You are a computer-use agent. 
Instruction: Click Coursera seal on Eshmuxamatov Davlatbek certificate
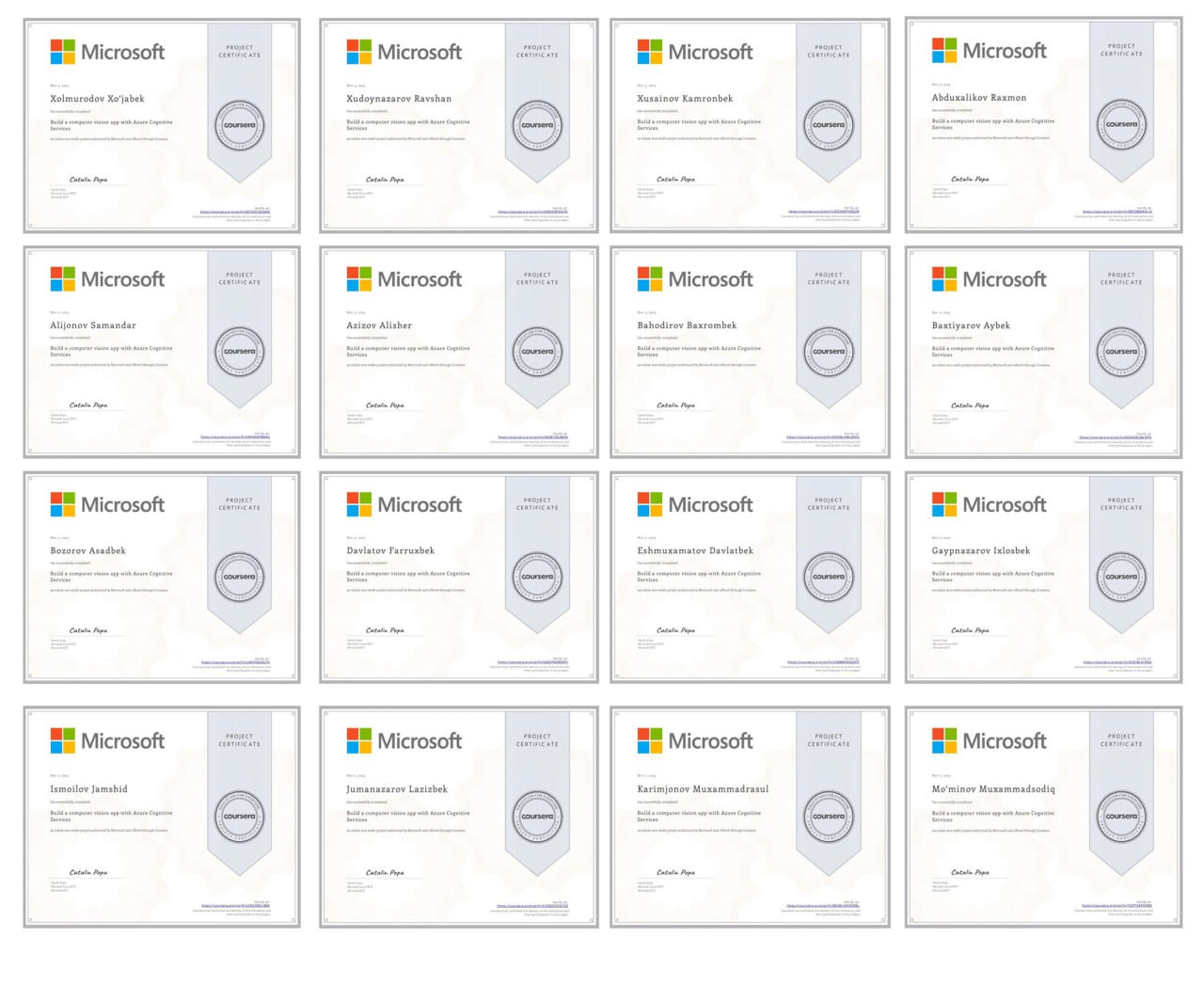tap(829, 577)
